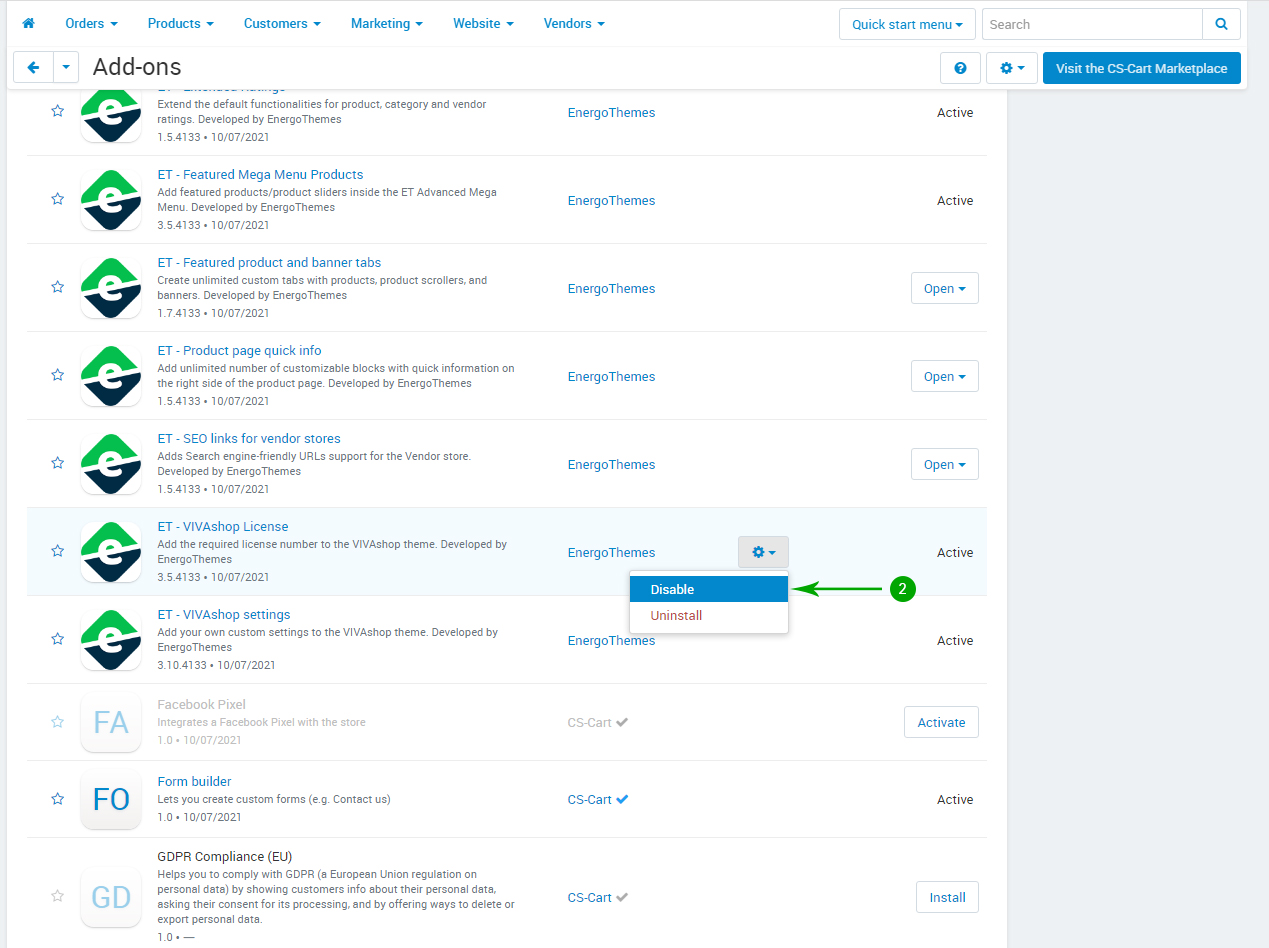Open the Products menu
Viewport: 1269px width, 948px height.
[x=180, y=23]
